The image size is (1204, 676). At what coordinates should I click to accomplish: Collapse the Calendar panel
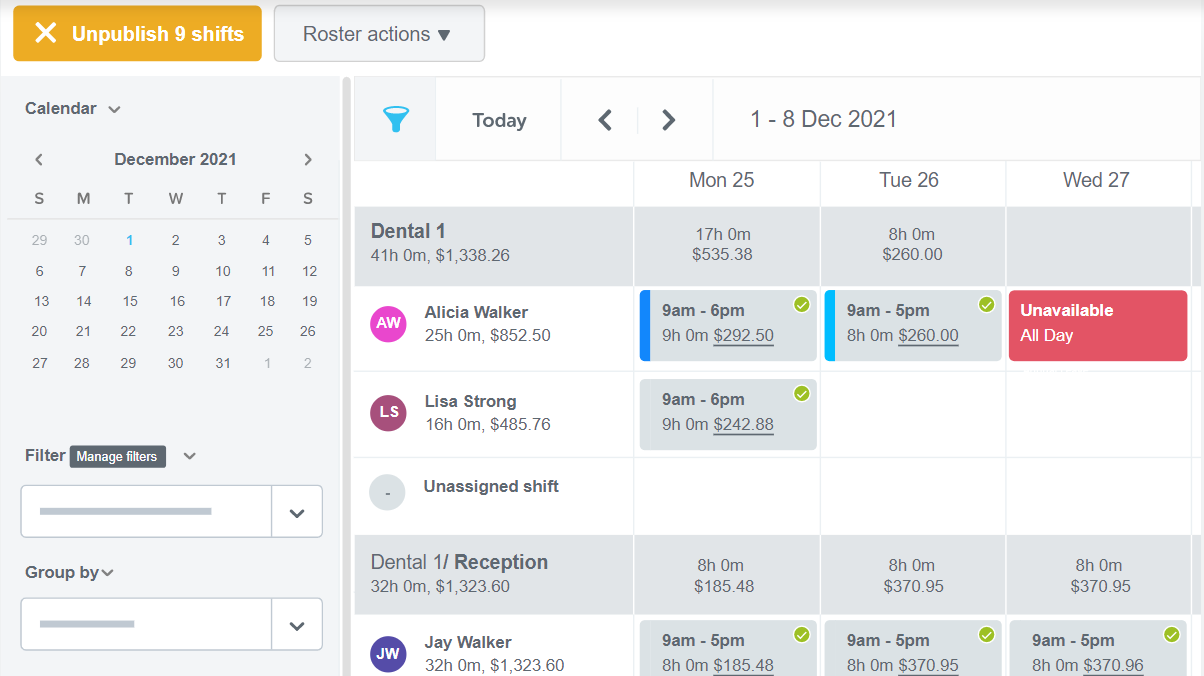click(x=113, y=108)
